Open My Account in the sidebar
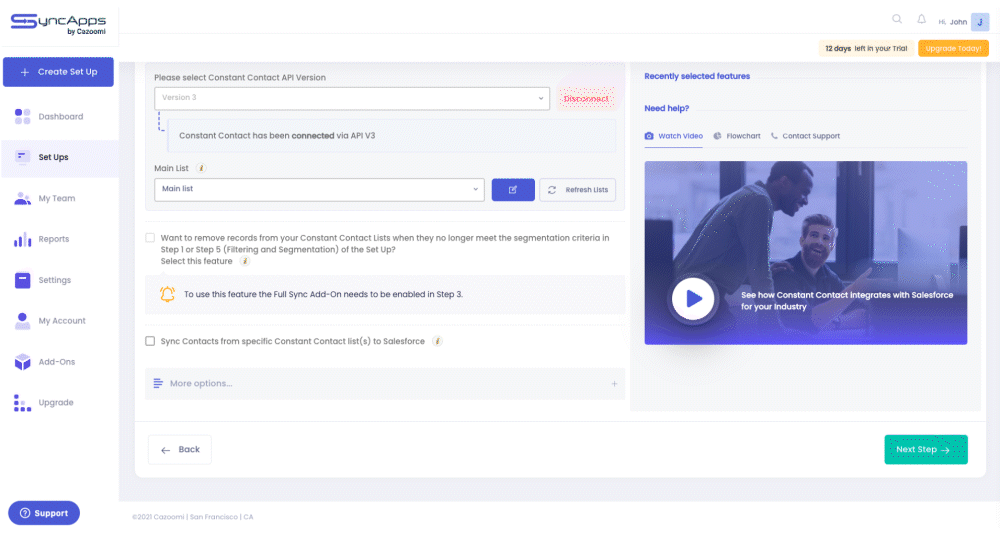Viewport: 1000px width, 542px height. (x=60, y=321)
